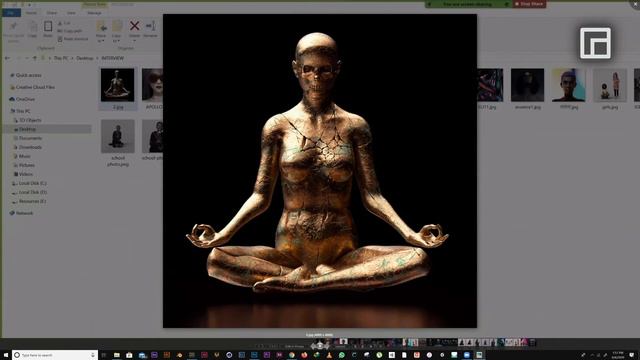
Task: Select Desktop in navigation pane
Action: [x=27, y=129]
